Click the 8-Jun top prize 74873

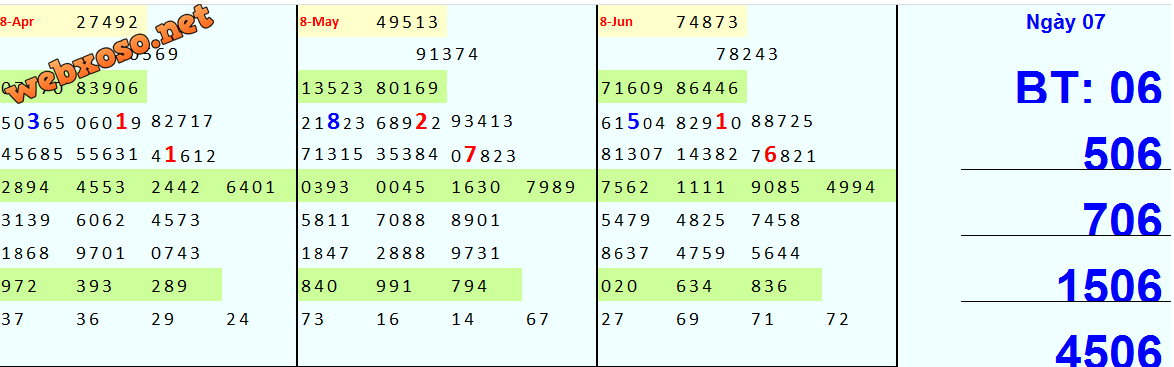click(x=708, y=22)
